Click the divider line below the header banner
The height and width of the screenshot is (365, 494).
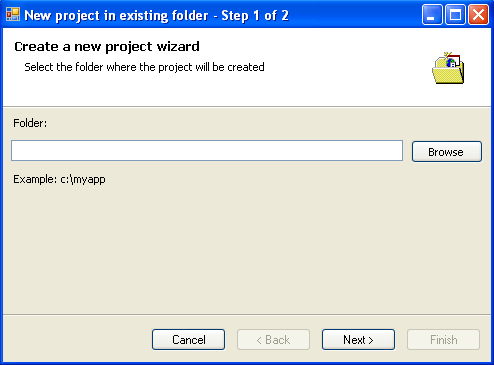pos(247,107)
